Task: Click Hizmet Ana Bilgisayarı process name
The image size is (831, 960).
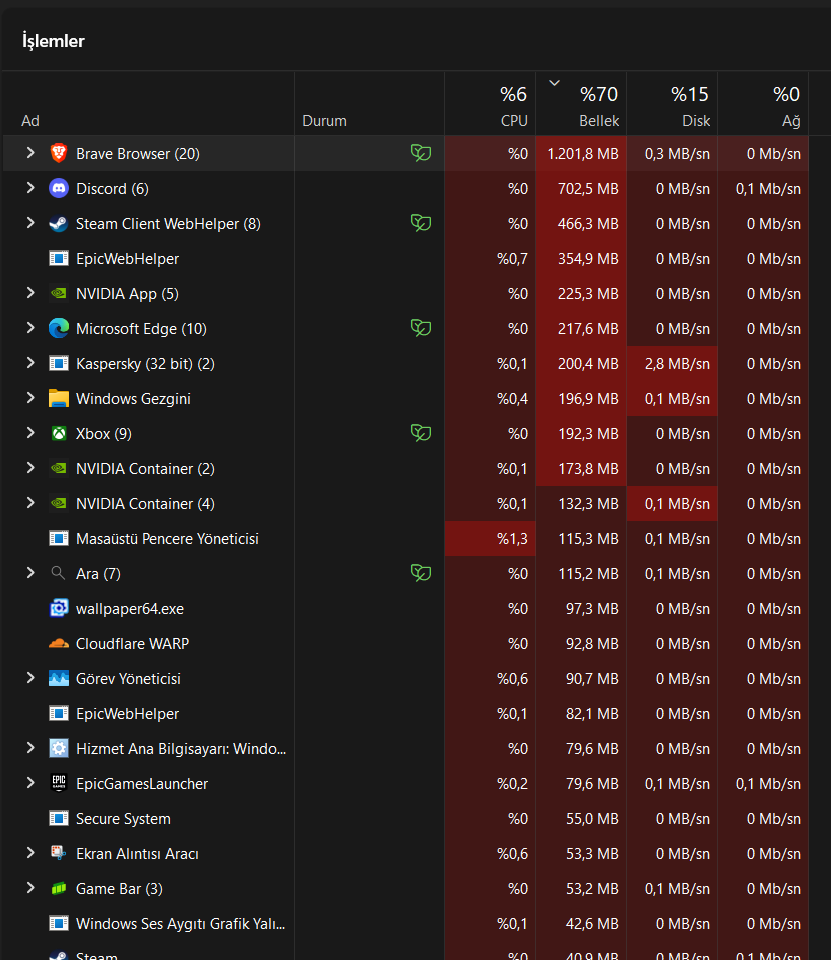Action: [x=181, y=749]
